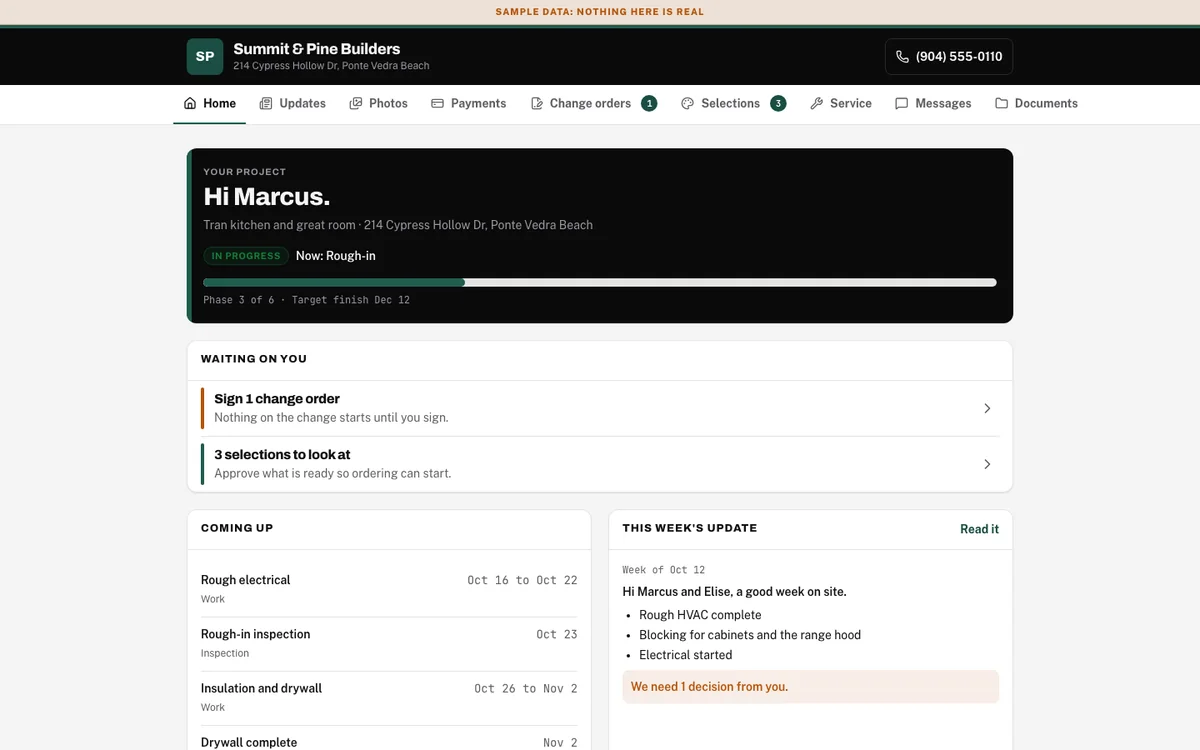The width and height of the screenshot is (1200, 750).
Task: Click Read it link for this week's update
Action: (x=979, y=529)
